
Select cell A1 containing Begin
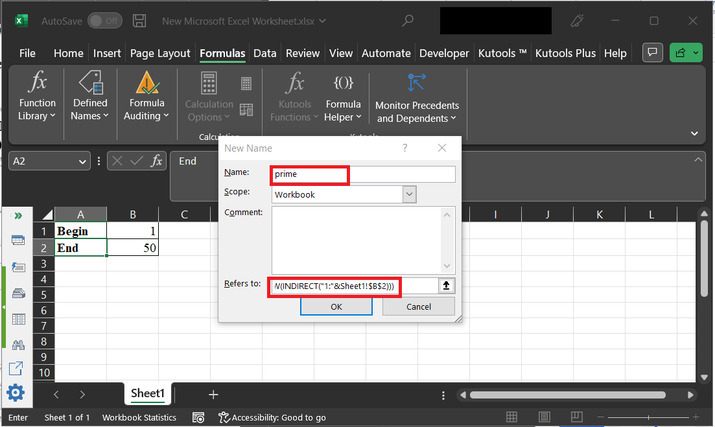(80, 231)
